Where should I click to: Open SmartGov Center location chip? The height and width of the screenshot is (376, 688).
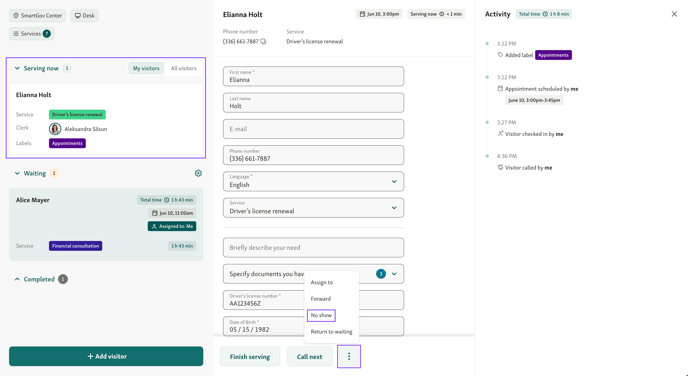(x=37, y=15)
